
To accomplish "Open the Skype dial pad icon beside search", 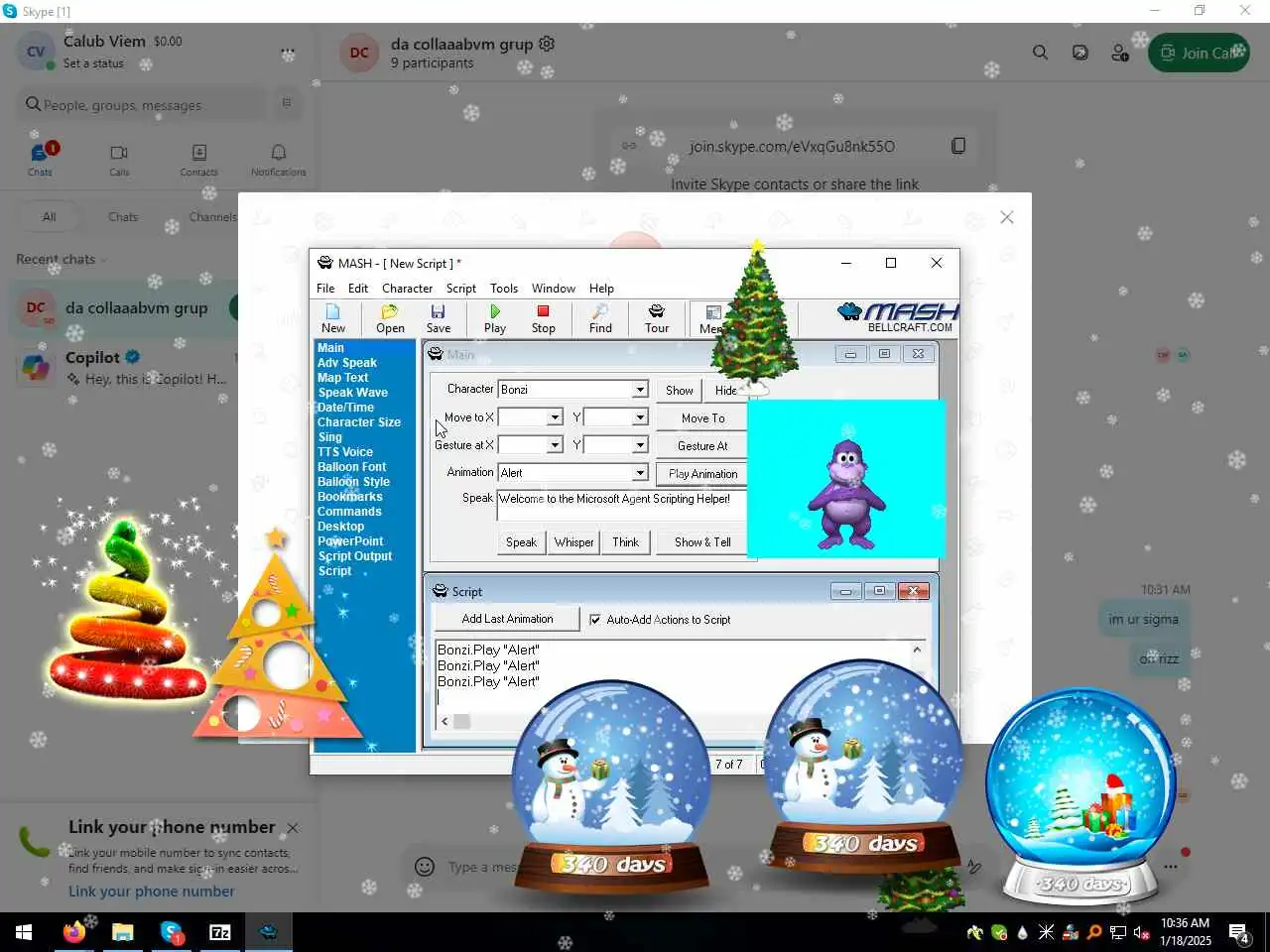I will pos(287,103).
